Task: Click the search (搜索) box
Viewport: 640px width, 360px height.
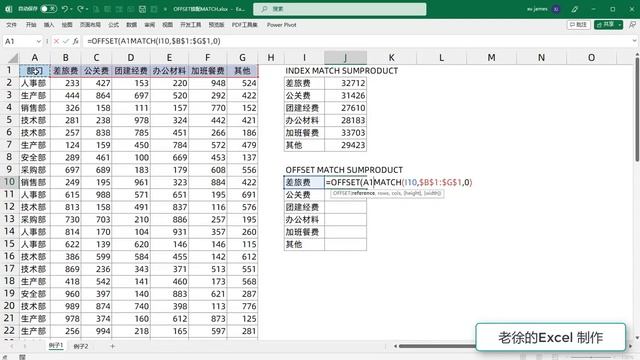Action: click(340, 9)
